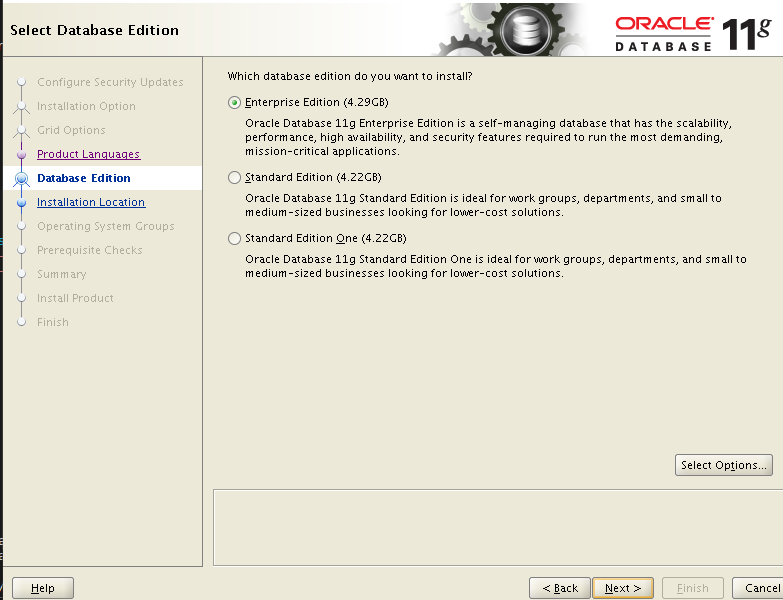783x600 pixels.
Task: Click 'Summary' step text
Action: pyautogui.click(x=61, y=274)
